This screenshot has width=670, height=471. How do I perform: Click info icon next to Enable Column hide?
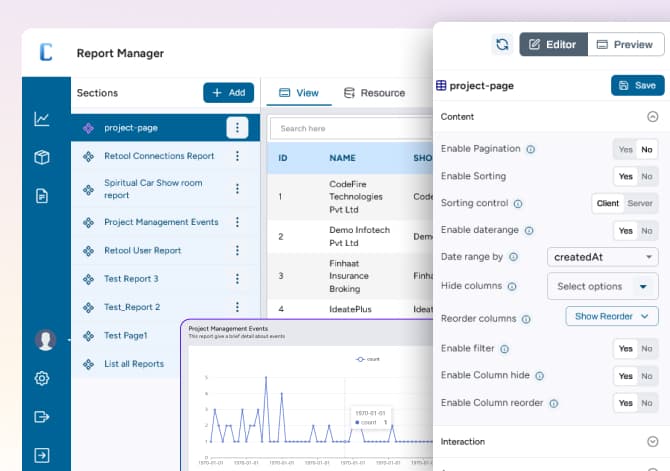tap(539, 376)
